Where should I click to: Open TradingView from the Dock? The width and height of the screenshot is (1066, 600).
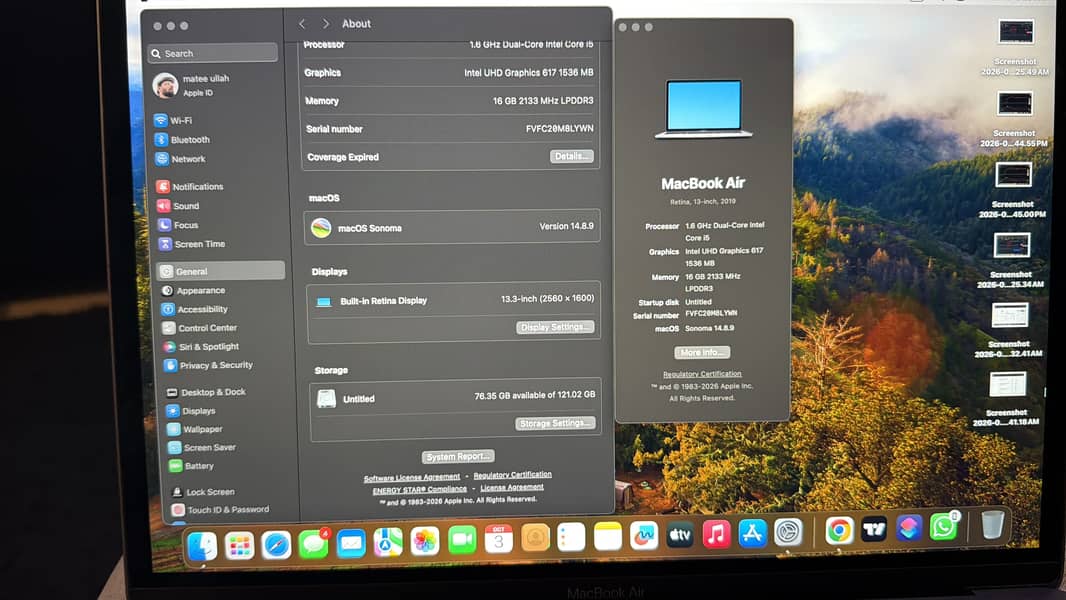[874, 529]
